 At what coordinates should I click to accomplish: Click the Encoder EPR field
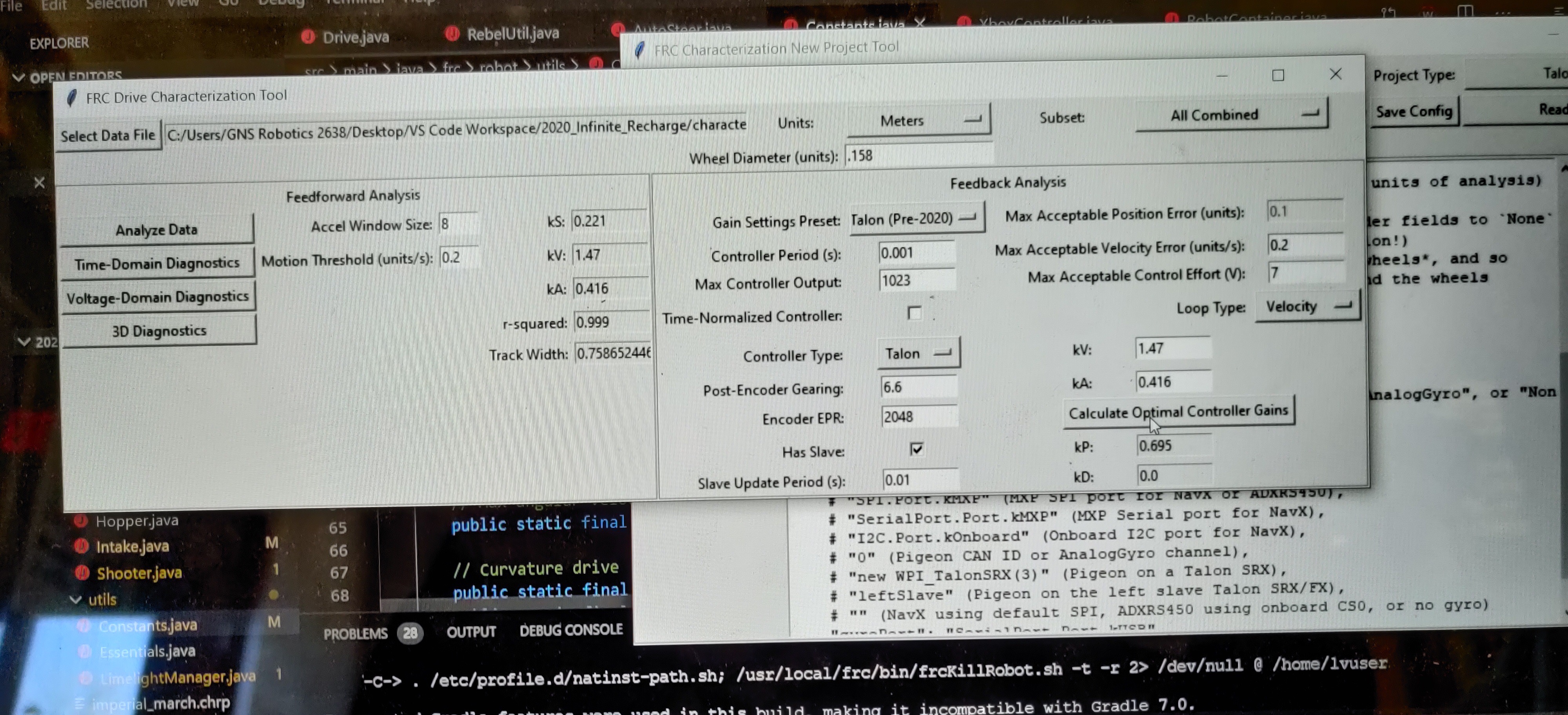click(x=919, y=417)
